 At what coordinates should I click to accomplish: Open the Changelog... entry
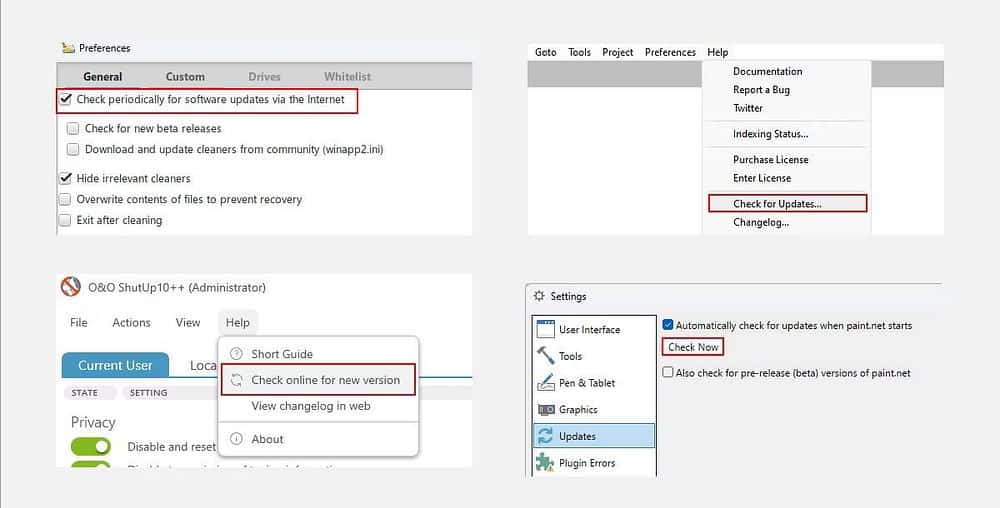tap(761, 222)
